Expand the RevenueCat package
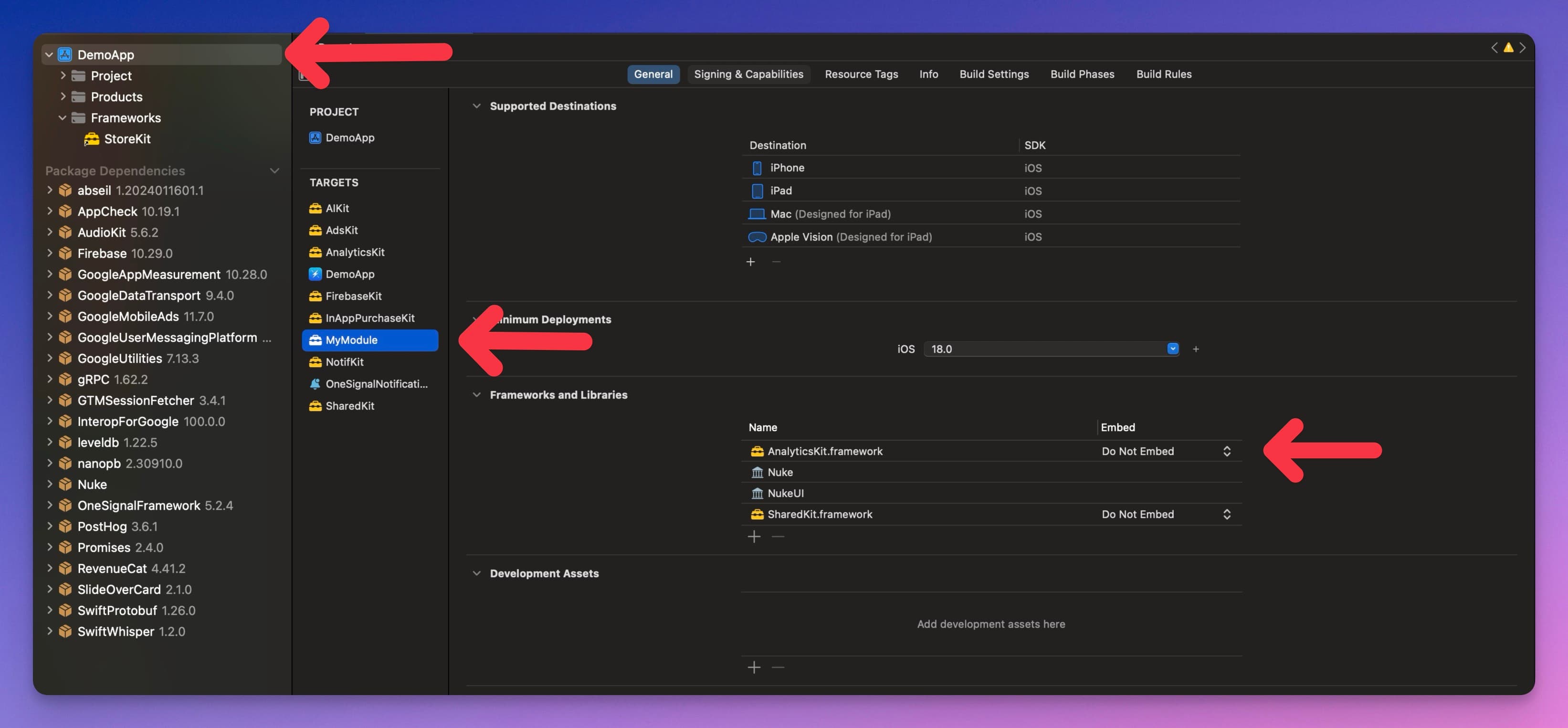 click(49, 569)
